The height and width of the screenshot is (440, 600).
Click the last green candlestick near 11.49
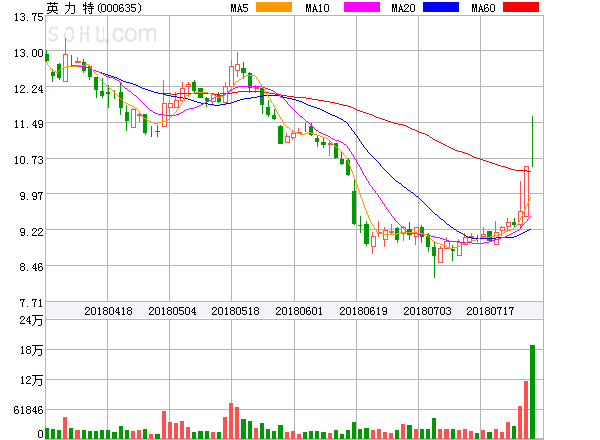coord(532,142)
